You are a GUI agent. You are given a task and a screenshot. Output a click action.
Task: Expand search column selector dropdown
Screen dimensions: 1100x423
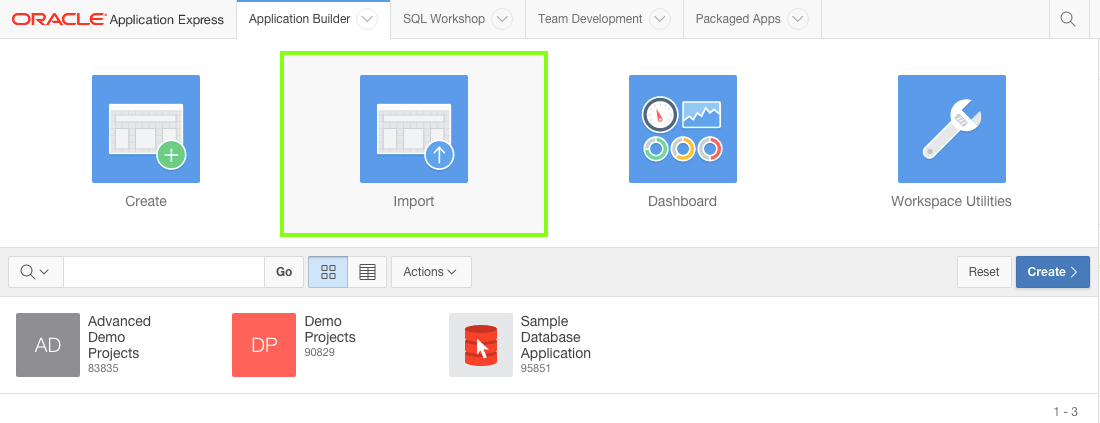35,272
